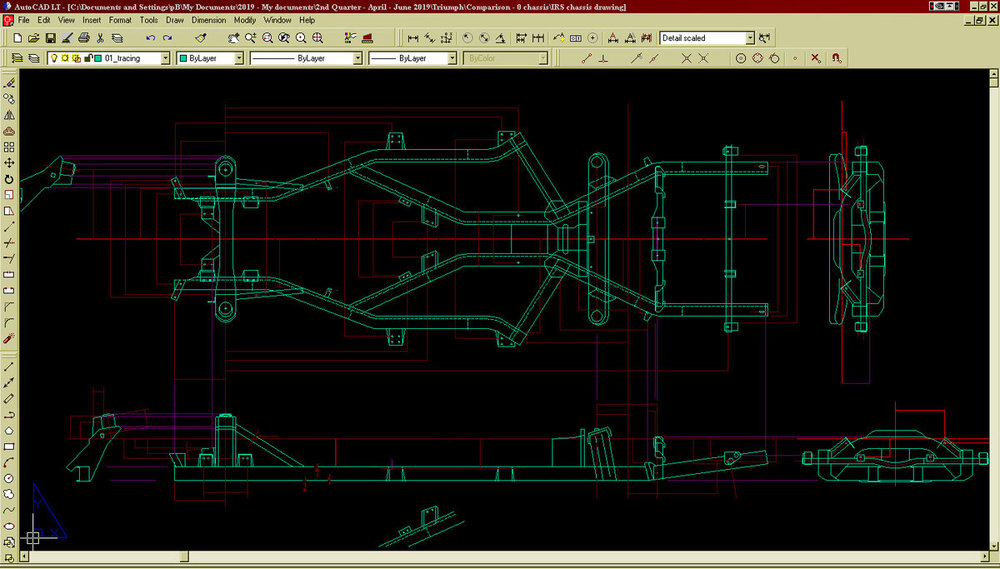Click the green ByLayer color swatch
The image size is (1000, 569).
coord(183,58)
